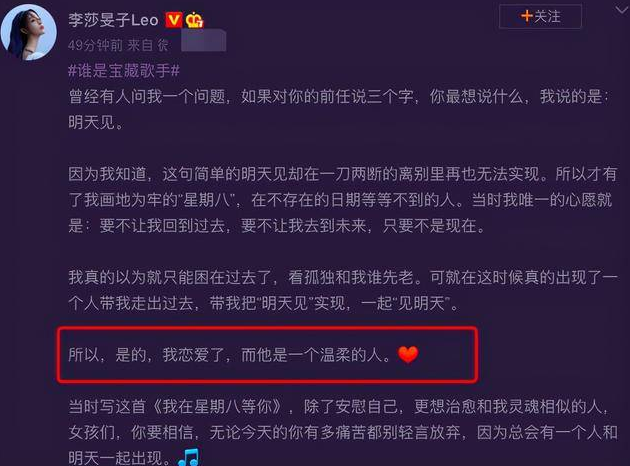This screenshot has height=466, width=630.
Task: Click the gold crown membership badge
Action: (x=194, y=20)
